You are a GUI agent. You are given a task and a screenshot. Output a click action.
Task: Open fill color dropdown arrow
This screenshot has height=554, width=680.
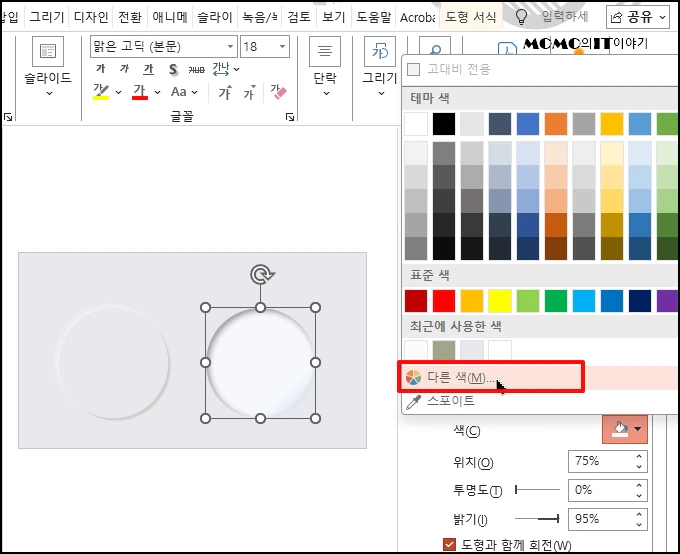pyautogui.click(x=638, y=429)
